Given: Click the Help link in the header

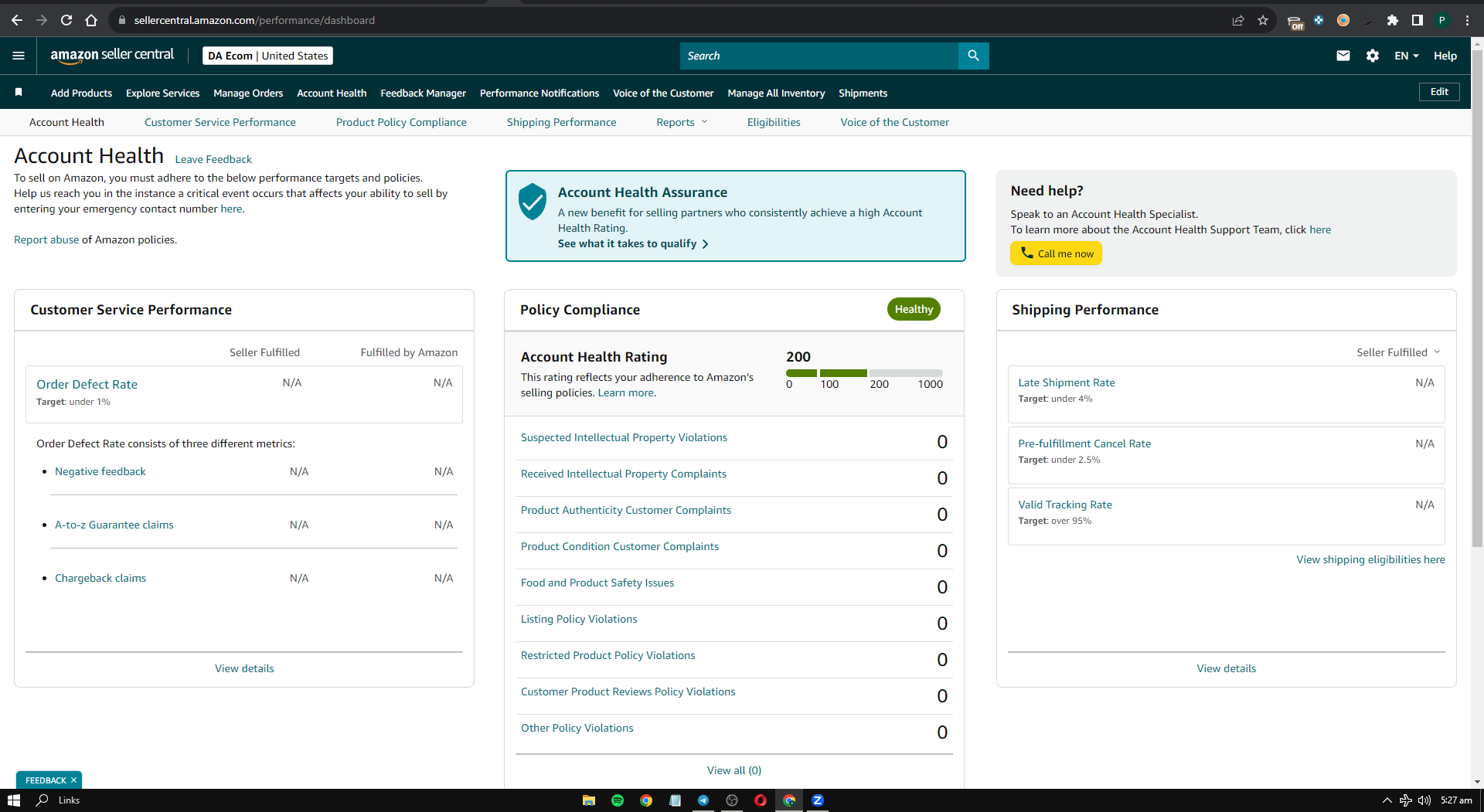Looking at the screenshot, I should (1445, 56).
